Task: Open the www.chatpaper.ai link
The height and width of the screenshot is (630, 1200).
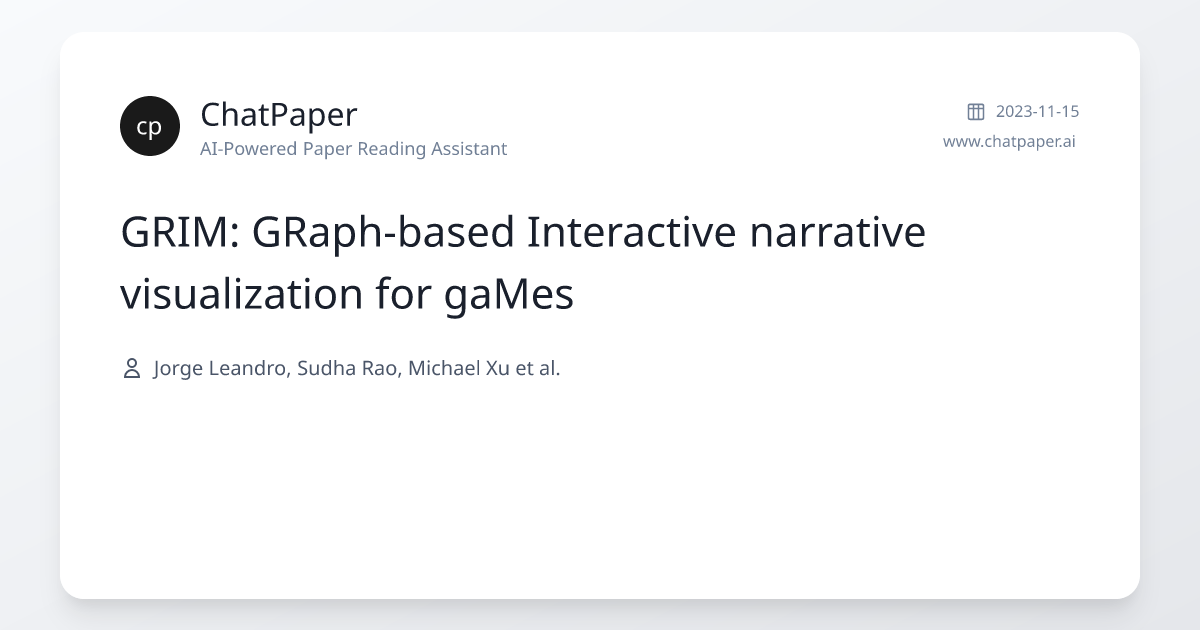Action: (x=1009, y=141)
